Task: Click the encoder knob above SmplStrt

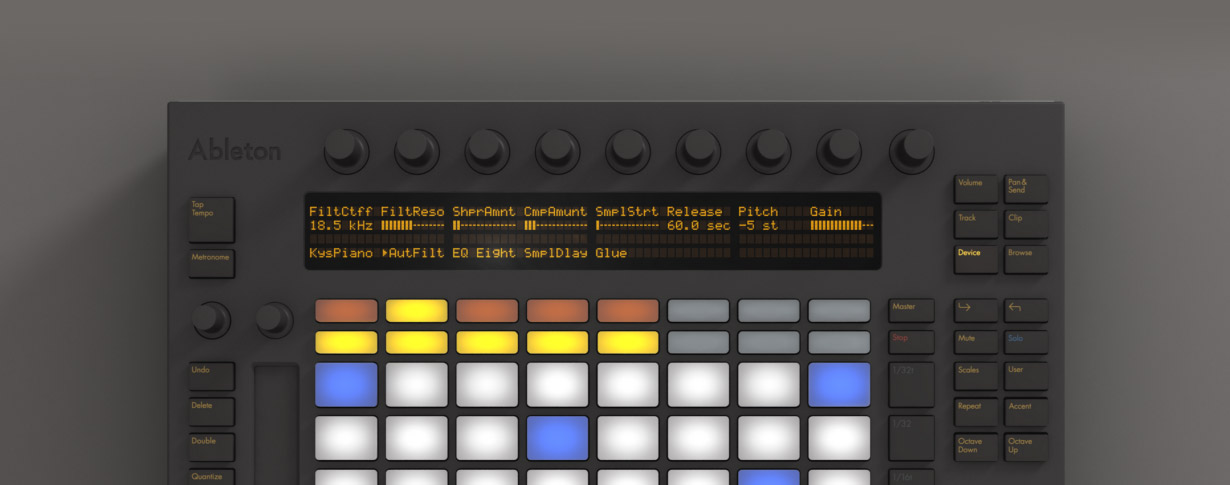Action: 628,151
